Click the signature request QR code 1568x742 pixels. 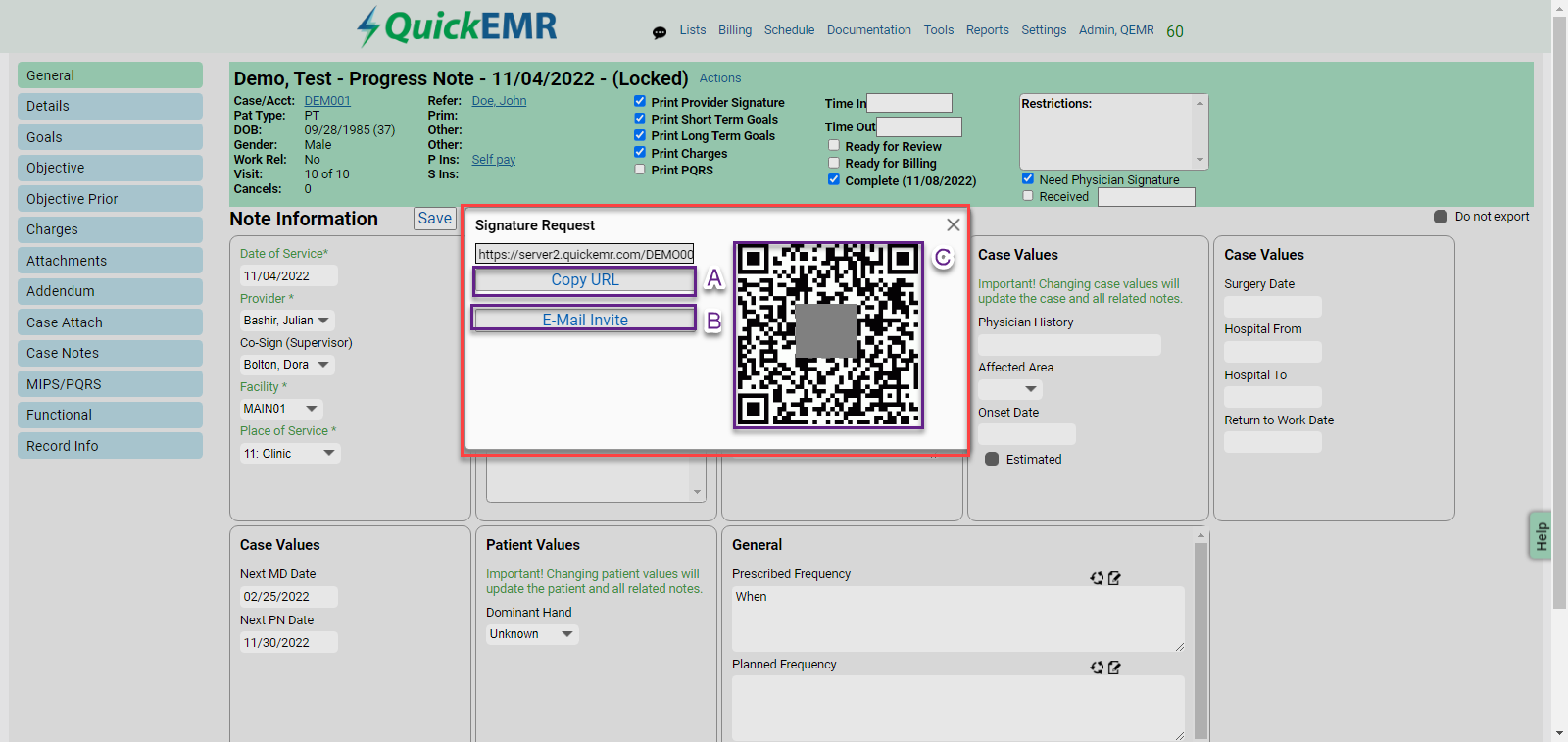[828, 335]
